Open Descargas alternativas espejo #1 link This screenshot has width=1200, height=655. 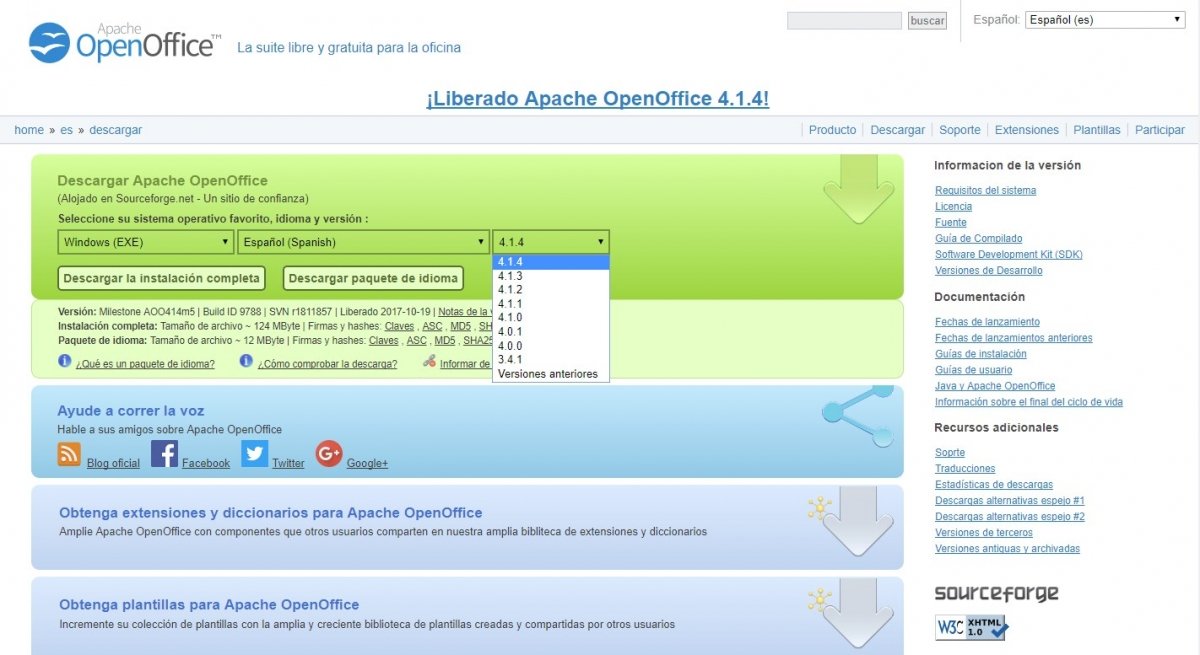pyautogui.click(x=1010, y=500)
